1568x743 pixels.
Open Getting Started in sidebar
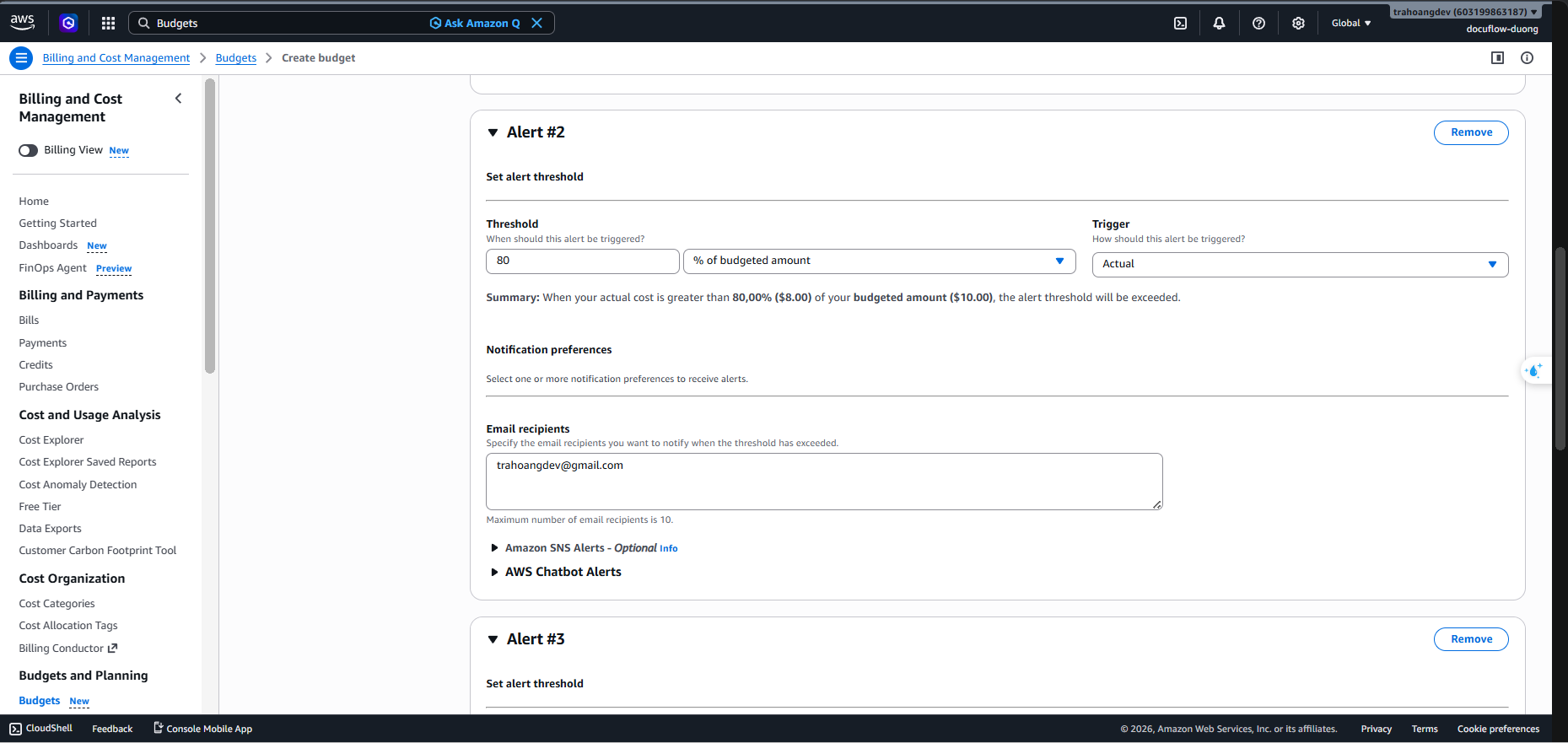(57, 223)
